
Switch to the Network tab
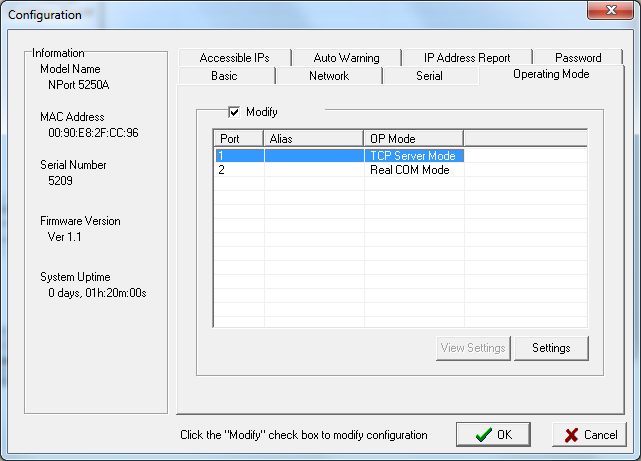coord(329,76)
